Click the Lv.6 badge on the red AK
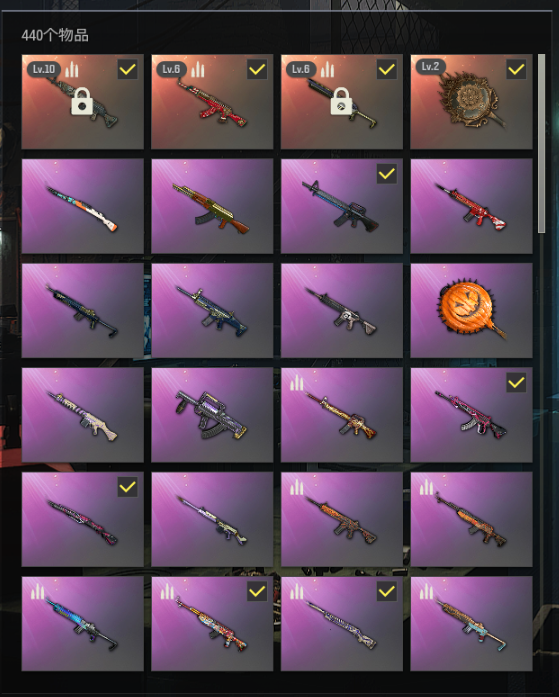Viewport: 559px width, 697px height. click(x=171, y=69)
